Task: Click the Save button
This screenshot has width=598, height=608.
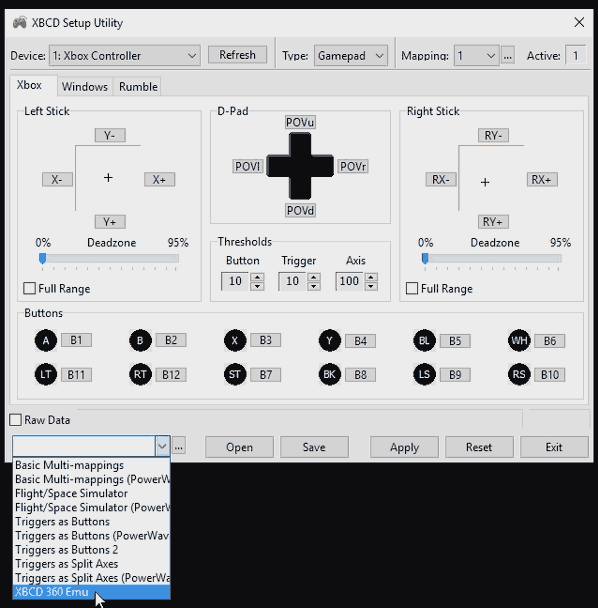Action: click(314, 447)
